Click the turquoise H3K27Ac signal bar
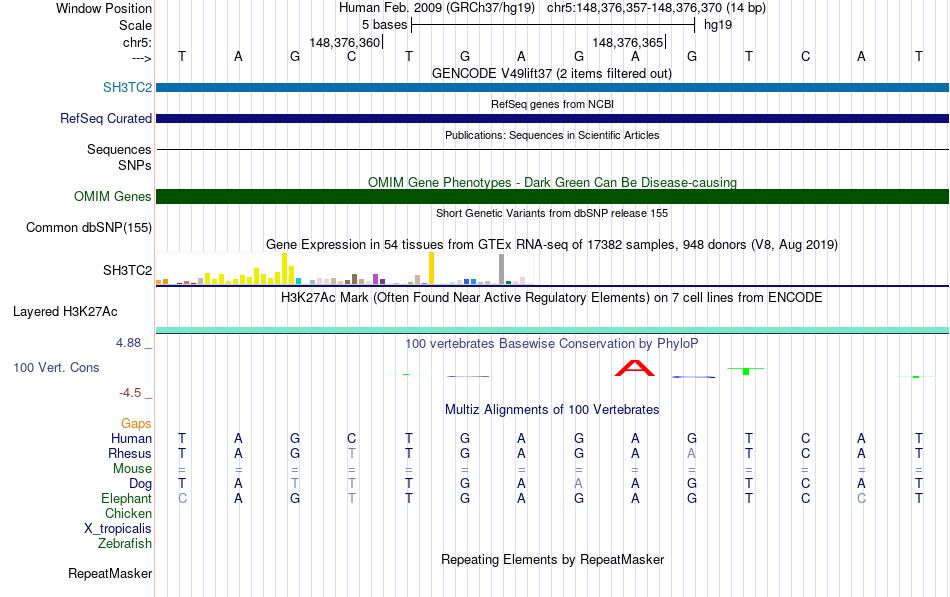The image size is (950, 597). pos(553,330)
